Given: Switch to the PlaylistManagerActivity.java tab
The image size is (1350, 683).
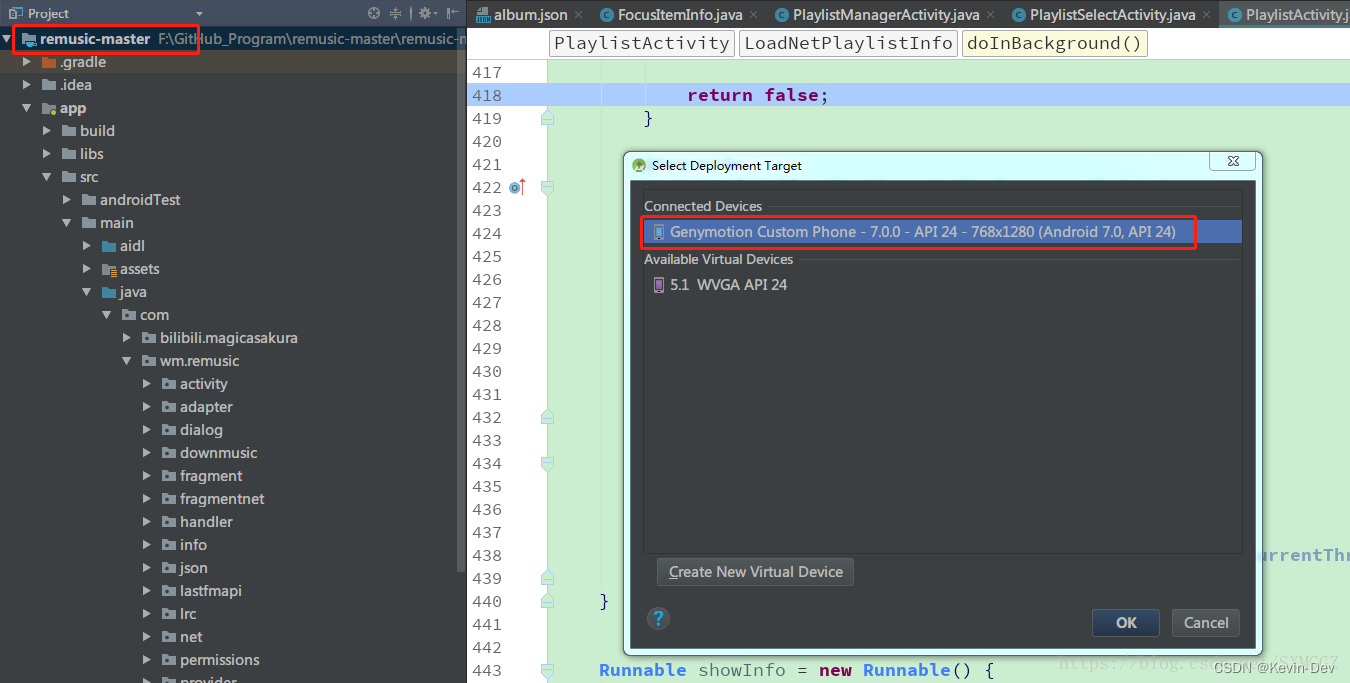Looking at the screenshot, I should pyautogui.click(x=886, y=15).
